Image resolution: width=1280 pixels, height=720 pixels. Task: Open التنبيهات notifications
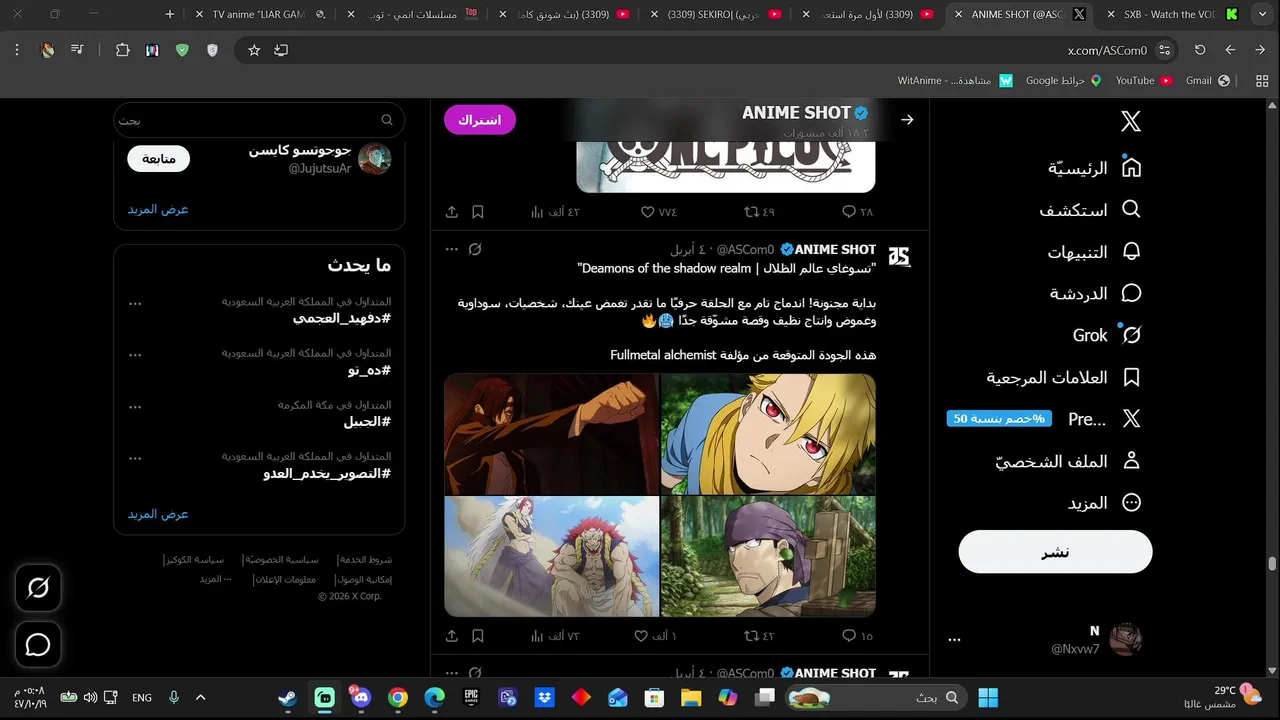tap(1094, 252)
